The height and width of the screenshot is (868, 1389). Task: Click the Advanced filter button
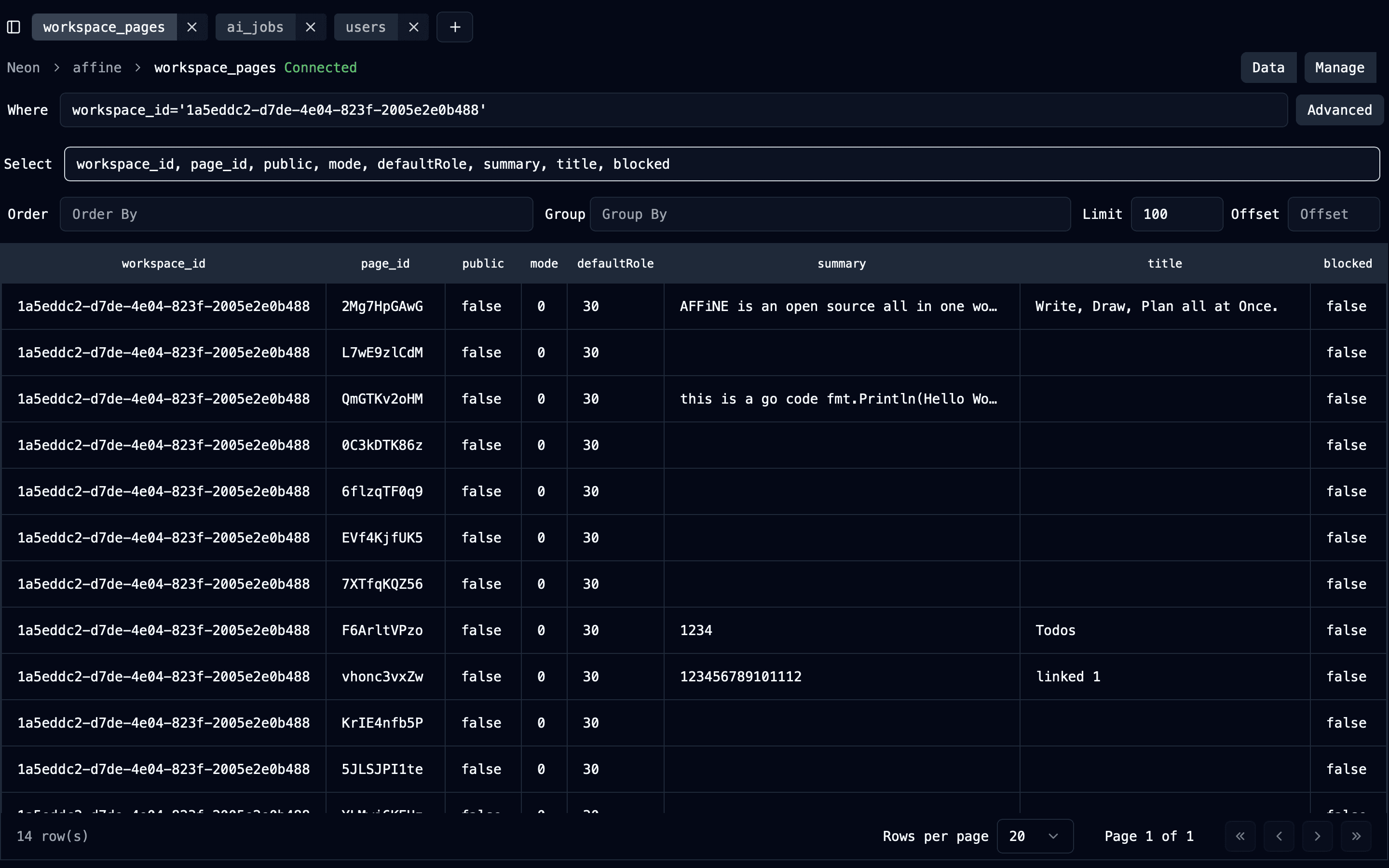point(1339,109)
